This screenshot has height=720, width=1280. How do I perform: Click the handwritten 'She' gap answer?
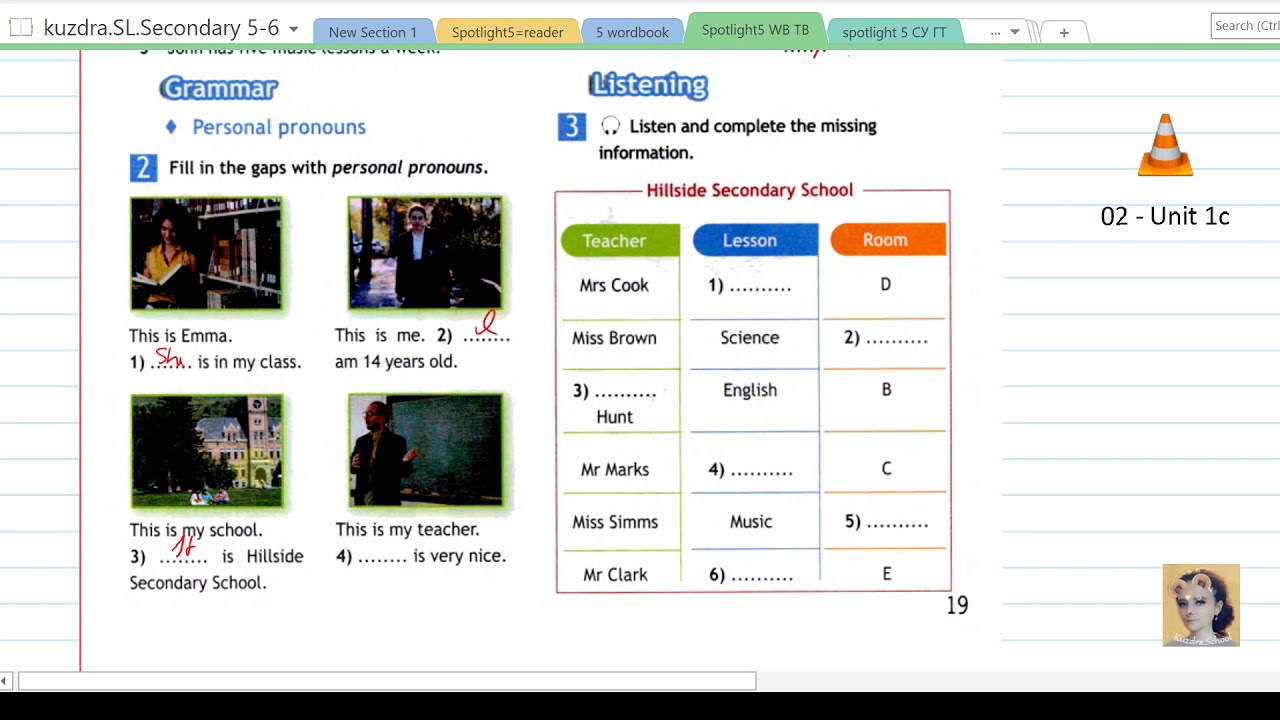point(170,358)
